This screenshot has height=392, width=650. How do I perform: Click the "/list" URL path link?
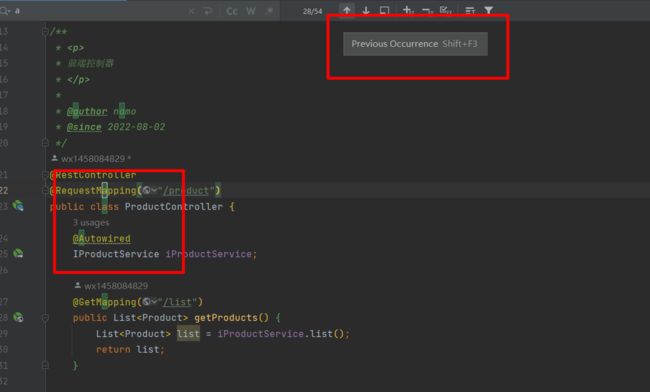(177, 302)
